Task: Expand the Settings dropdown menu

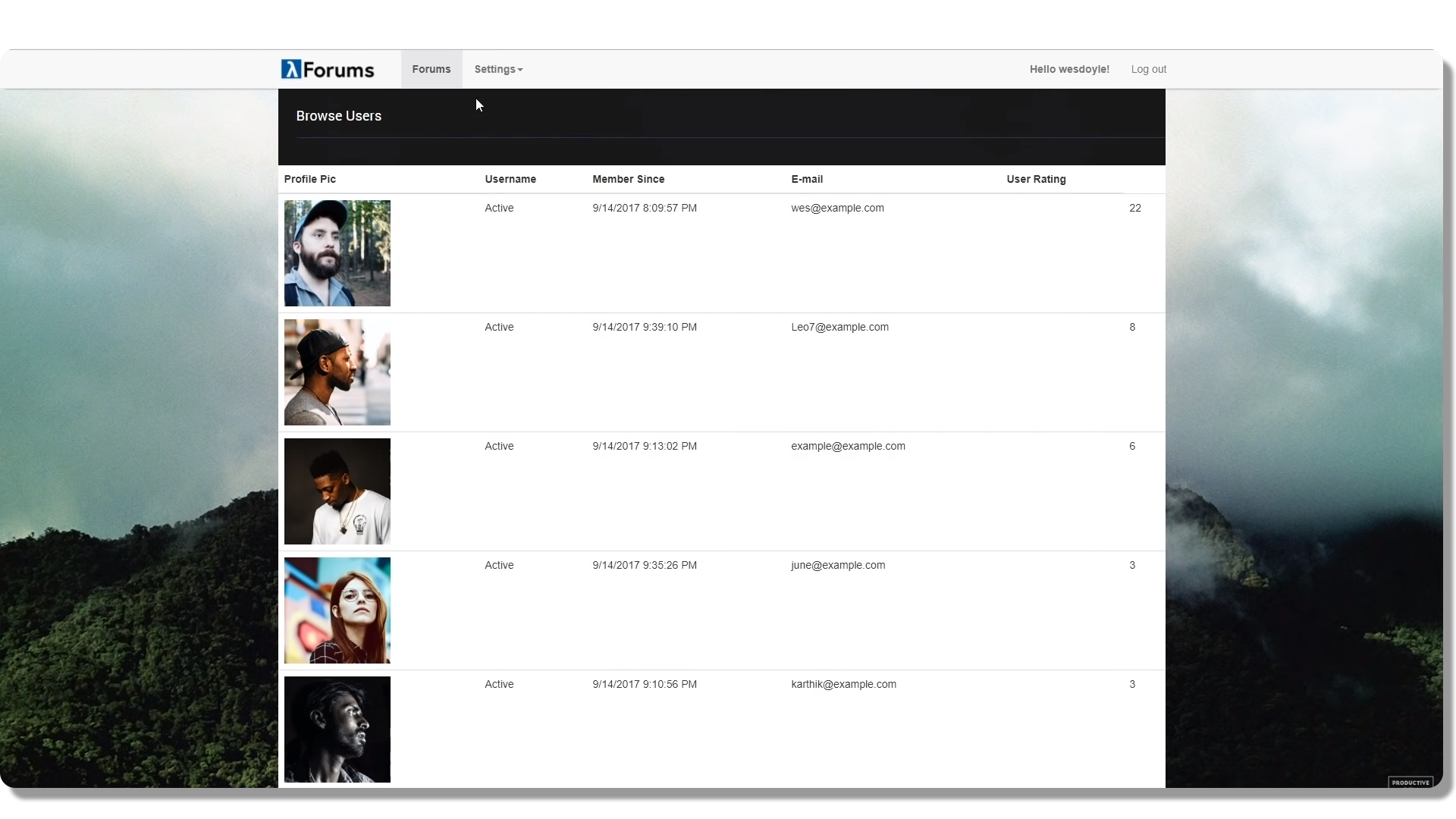Action: (x=498, y=69)
